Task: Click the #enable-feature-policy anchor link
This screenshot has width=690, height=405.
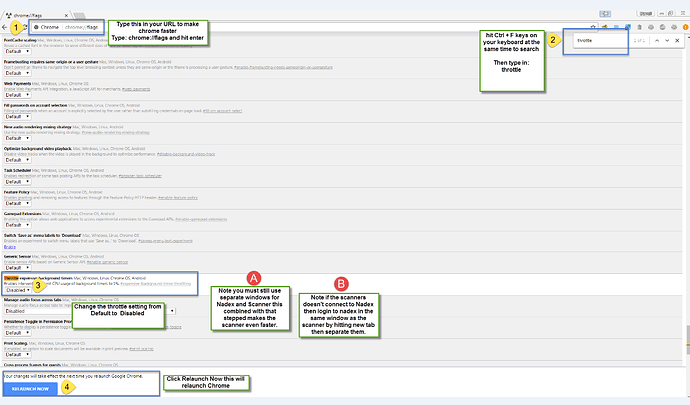Action: (178, 198)
